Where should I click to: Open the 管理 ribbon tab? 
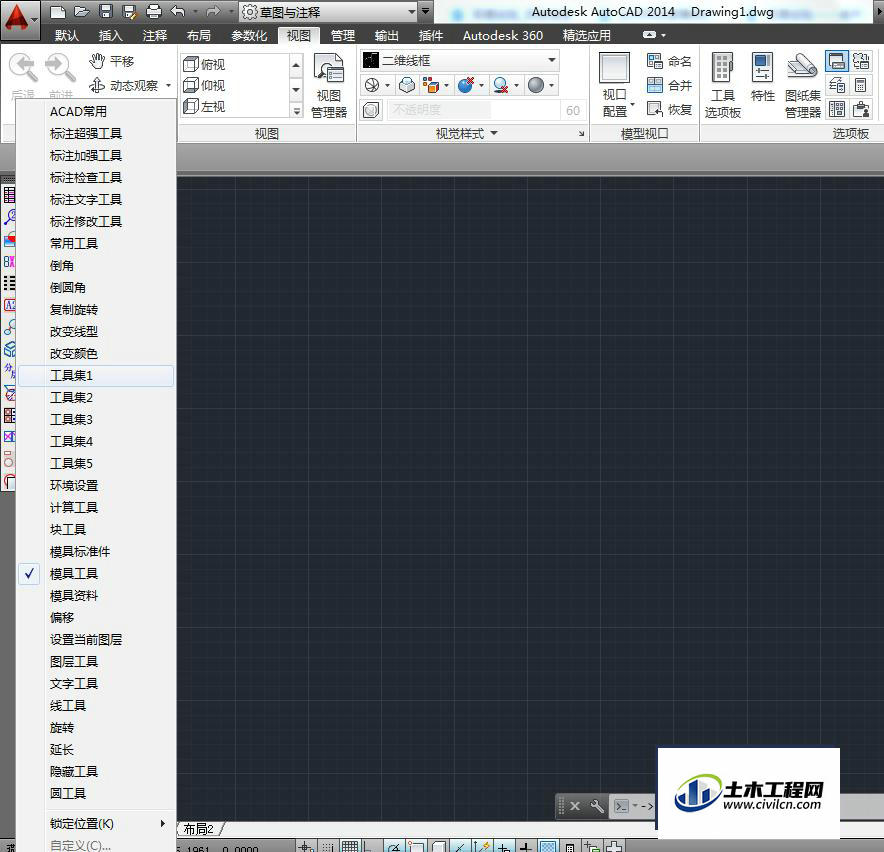click(x=343, y=36)
